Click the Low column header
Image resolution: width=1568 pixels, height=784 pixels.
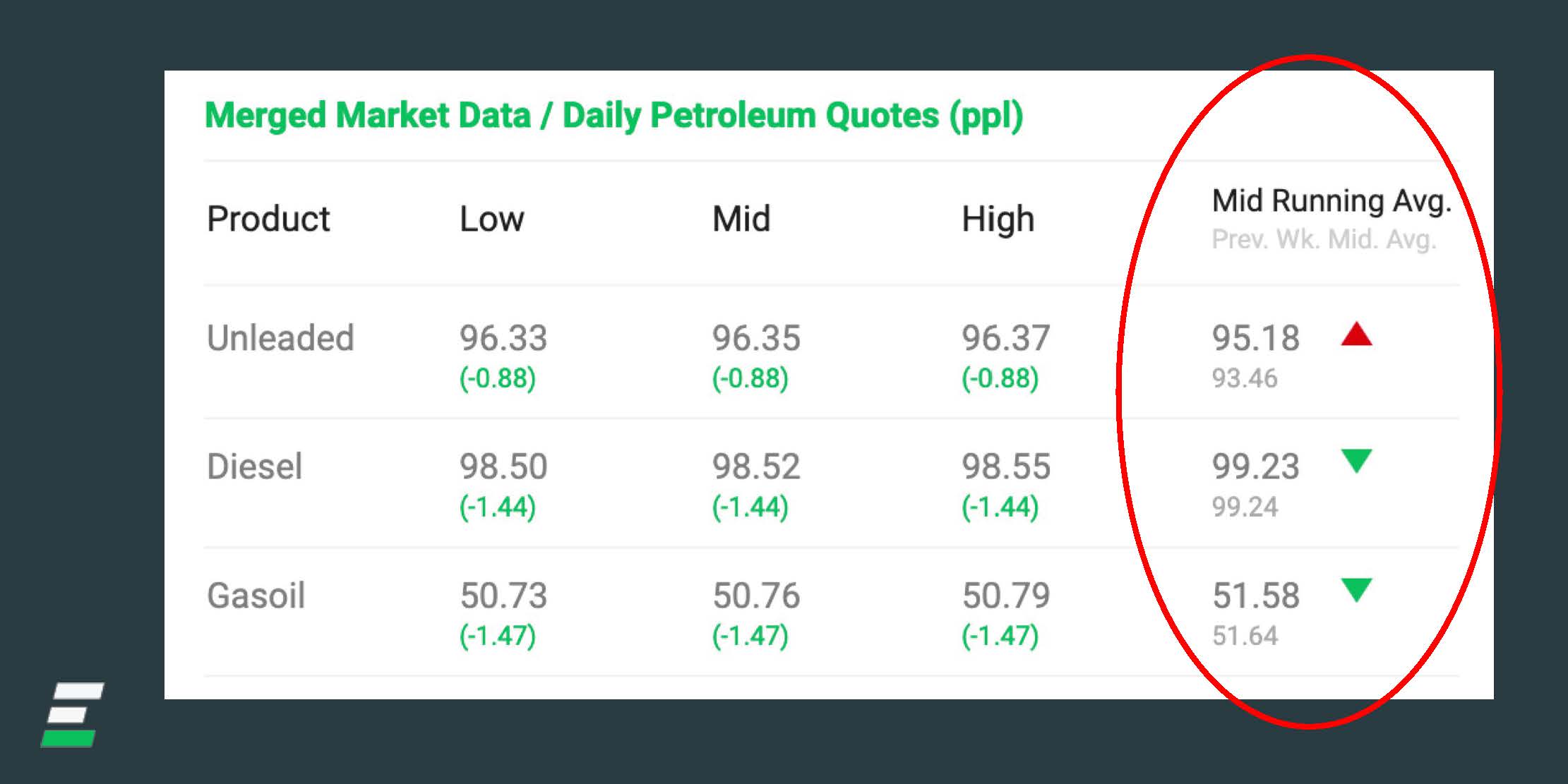click(x=491, y=219)
